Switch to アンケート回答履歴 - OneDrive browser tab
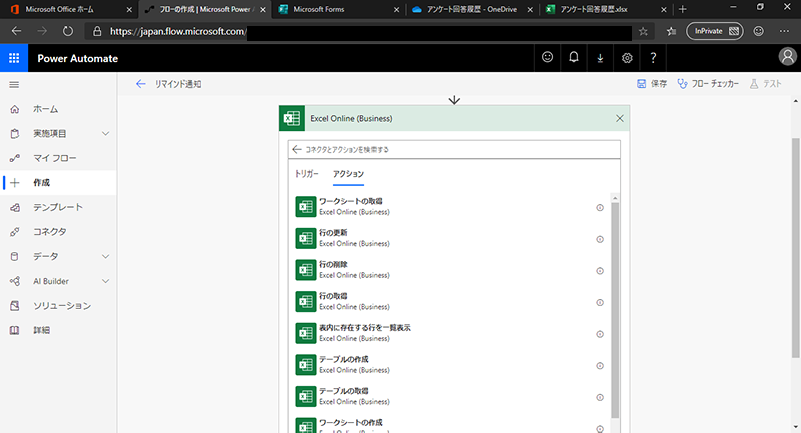This screenshot has width=801, height=433. (x=472, y=9)
